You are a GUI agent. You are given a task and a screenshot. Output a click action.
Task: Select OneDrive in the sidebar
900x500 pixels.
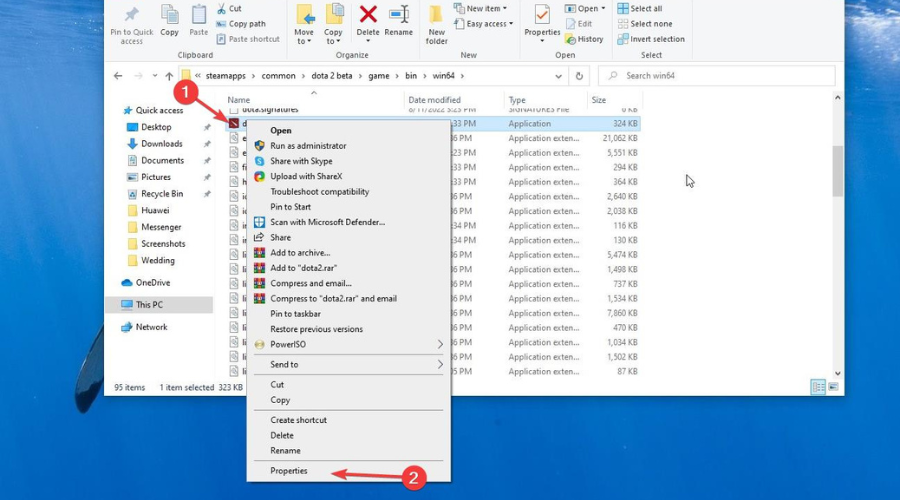coord(153,282)
